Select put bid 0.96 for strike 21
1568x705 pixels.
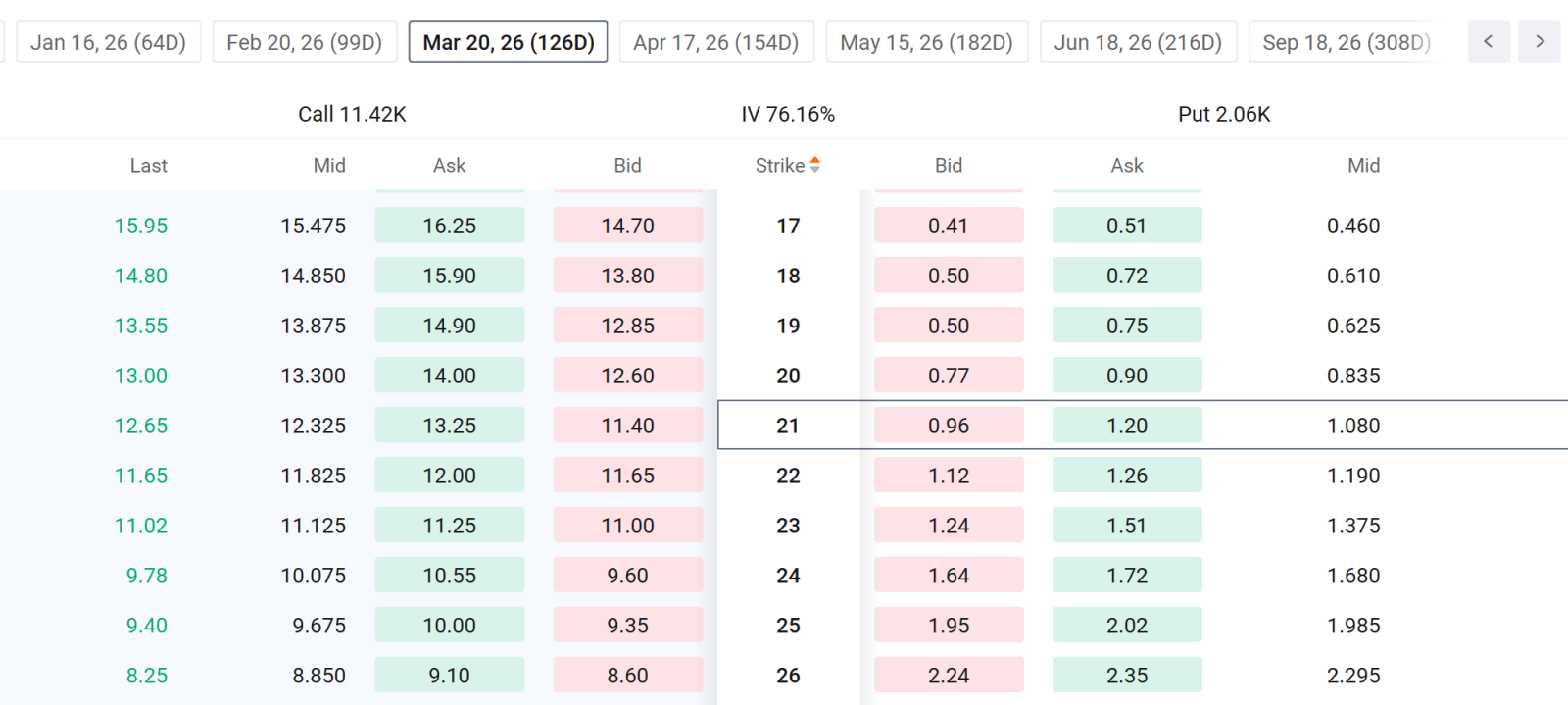coord(949,426)
